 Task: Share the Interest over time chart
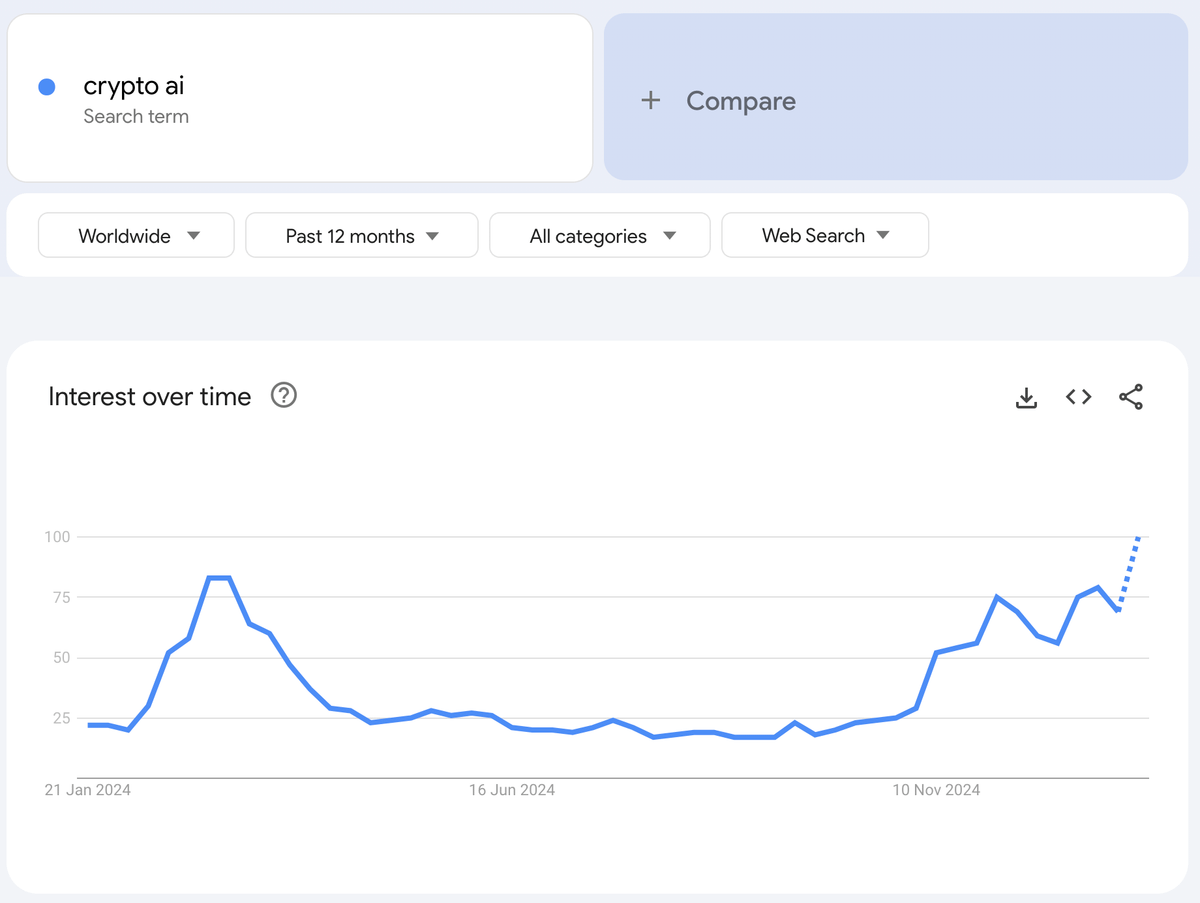coord(1131,397)
